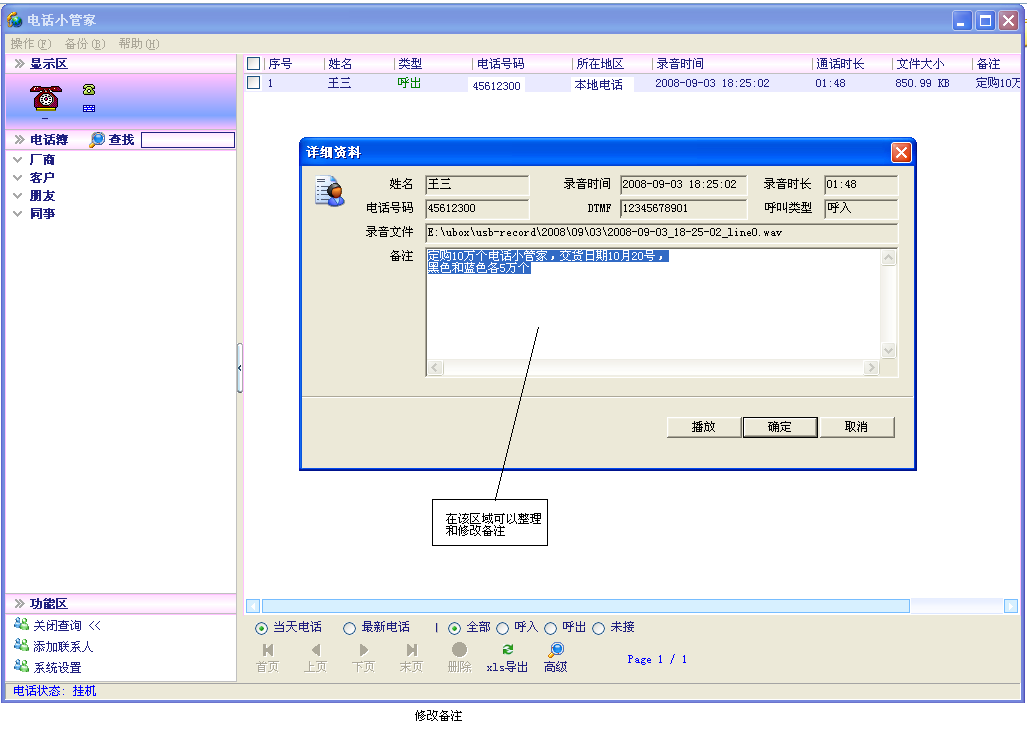Screen dimensions: 1027x743
Task: Expand the 同事 phonebook group
Action: pos(18,213)
